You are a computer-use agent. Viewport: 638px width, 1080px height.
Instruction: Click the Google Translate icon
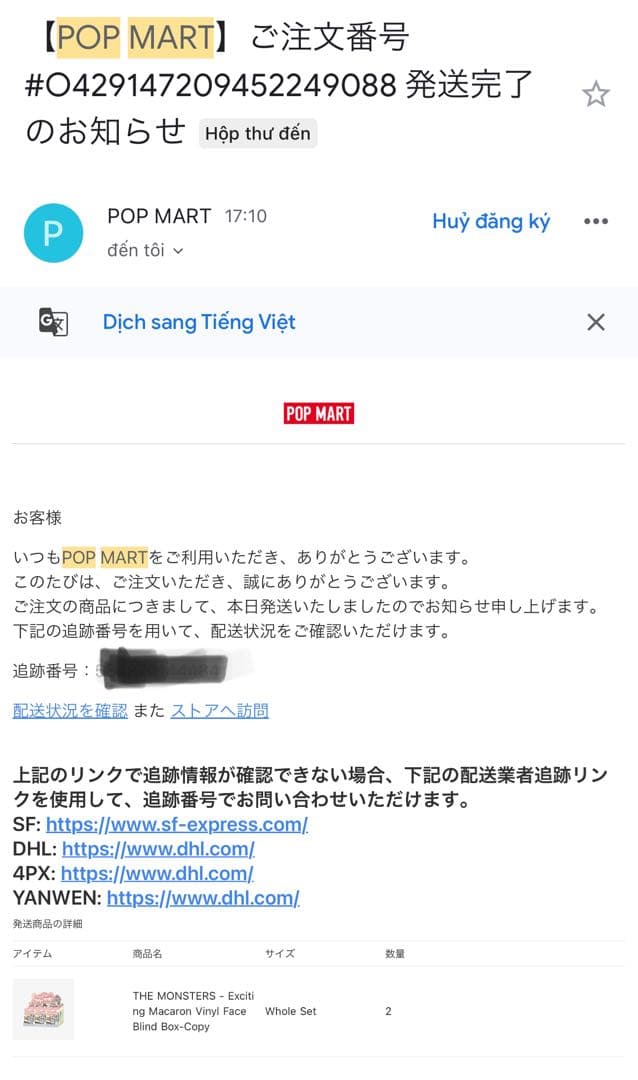(53, 322)
